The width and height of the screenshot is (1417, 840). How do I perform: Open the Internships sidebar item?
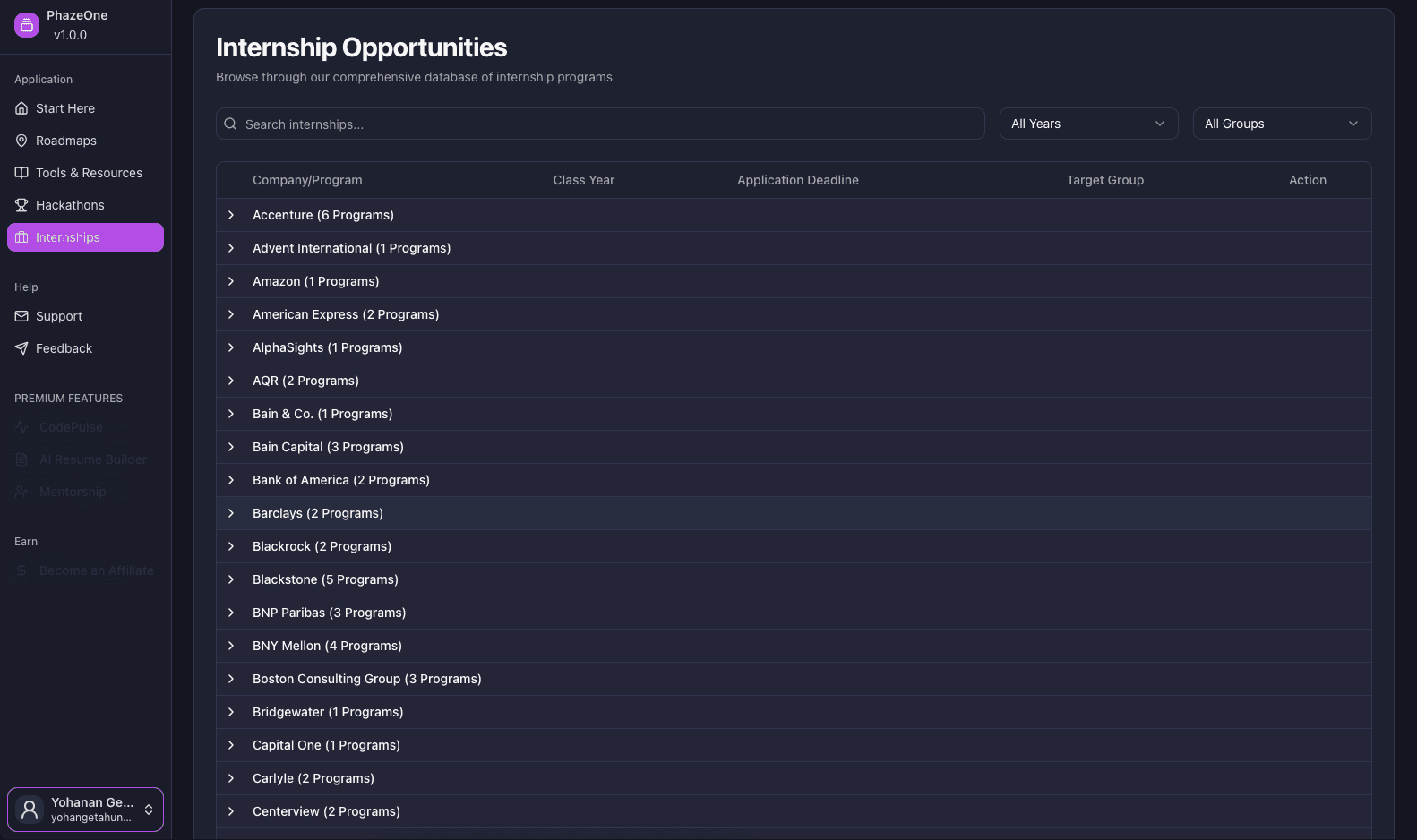(85, 237)
